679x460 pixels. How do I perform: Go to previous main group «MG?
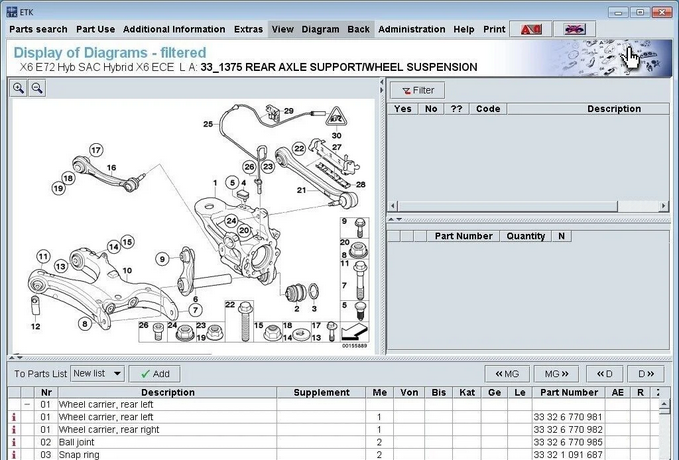[x=507, y=373]
